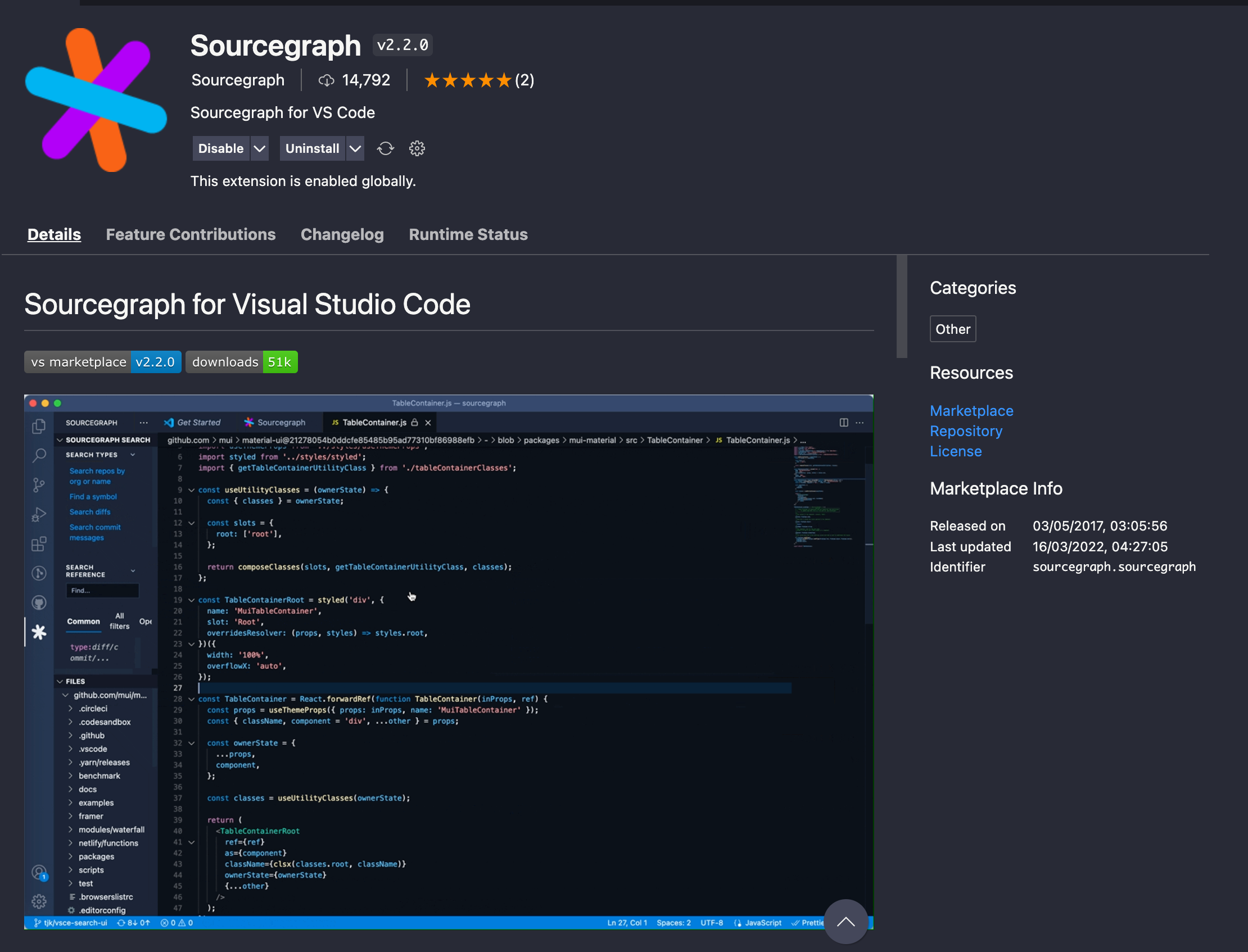Open the extension settings gear icon

tap(417, 148)
